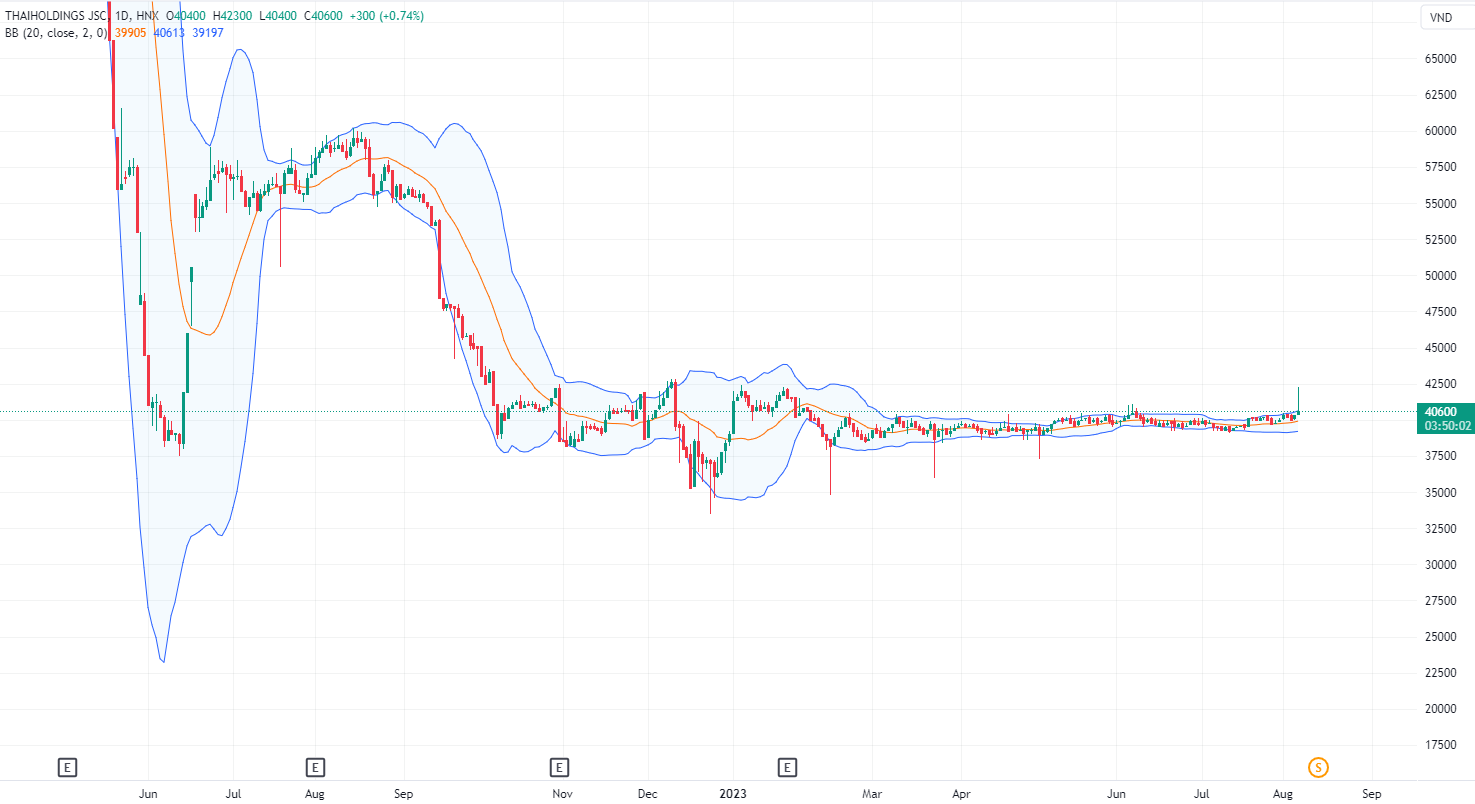Click the Mar label on time axis

(873, 793)
